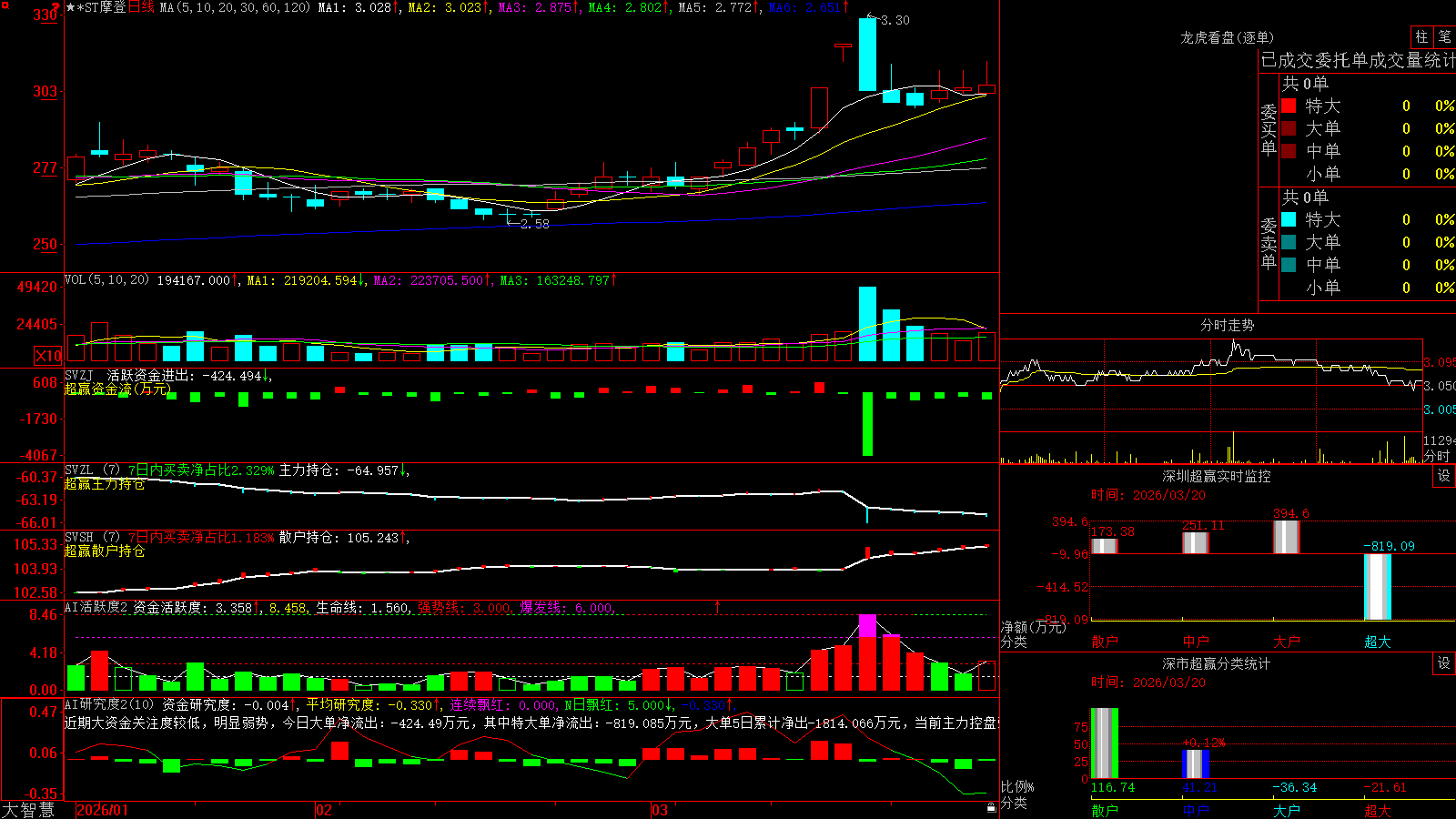The height and width of the screenshot is (819, 1456).
Task: Click the VOL(5,10,20) indicator label
Action: click(x=106, y=280)
